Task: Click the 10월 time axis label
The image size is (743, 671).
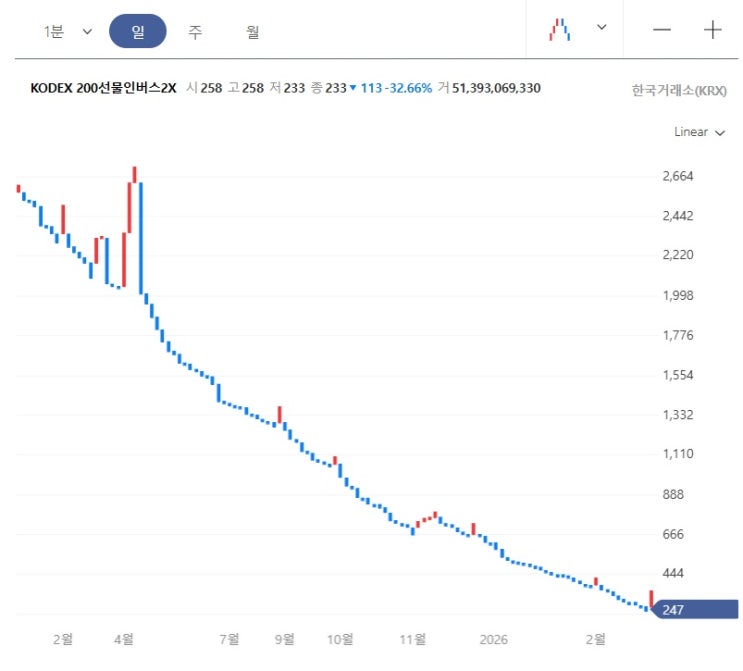Action: (340, 640)
